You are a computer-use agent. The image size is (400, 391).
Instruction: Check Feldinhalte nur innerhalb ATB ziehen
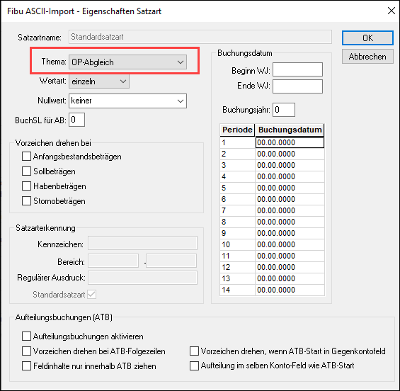26,366
